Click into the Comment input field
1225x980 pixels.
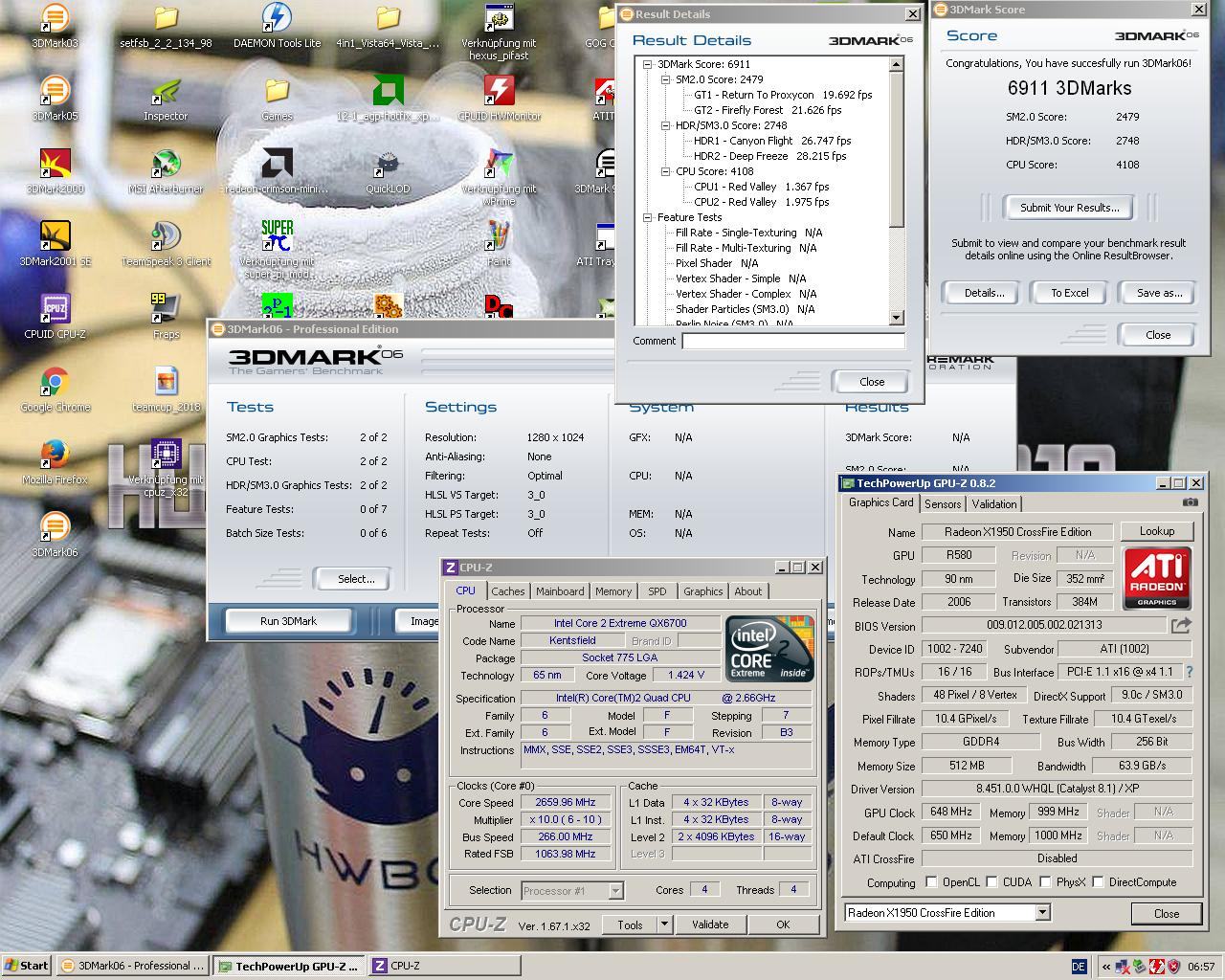coord(793,341)
